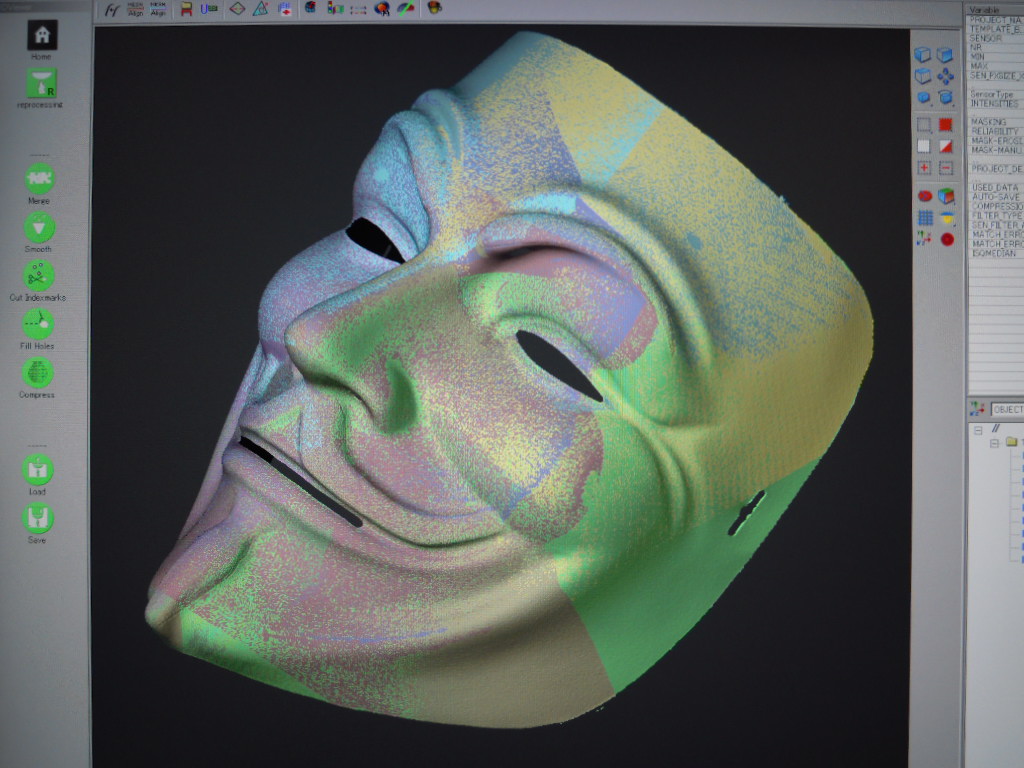Click the reprocessing icon under Home

pyautogui.click(x=42, y=84)
